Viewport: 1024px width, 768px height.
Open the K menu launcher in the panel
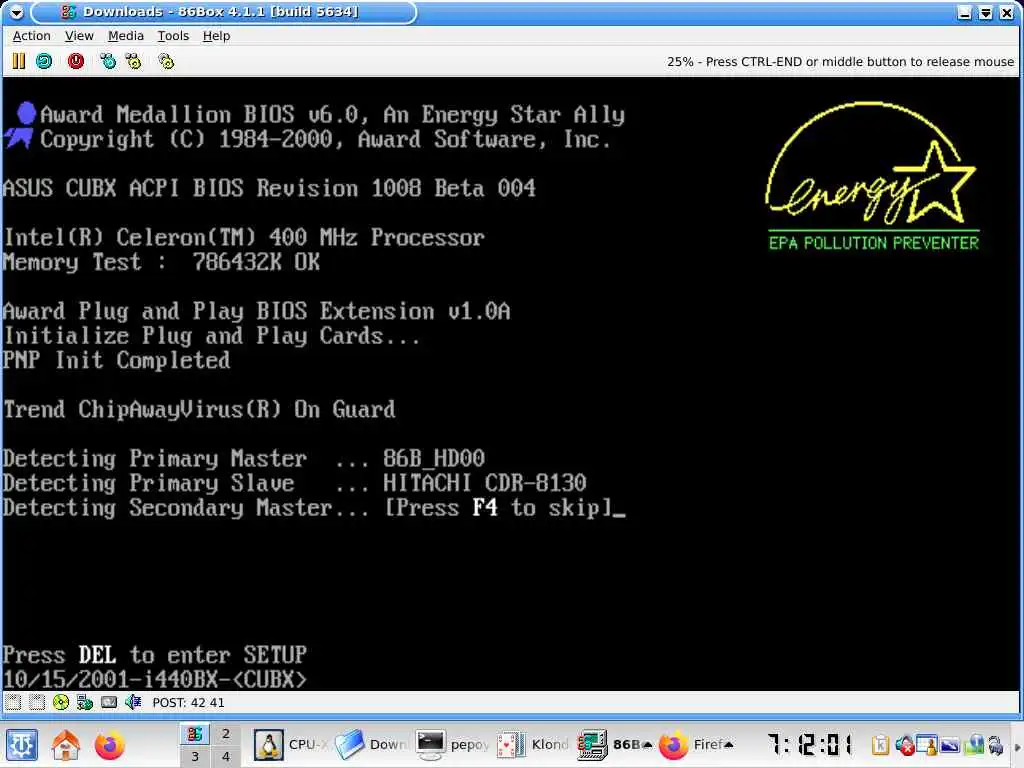[x=22, y=744]
